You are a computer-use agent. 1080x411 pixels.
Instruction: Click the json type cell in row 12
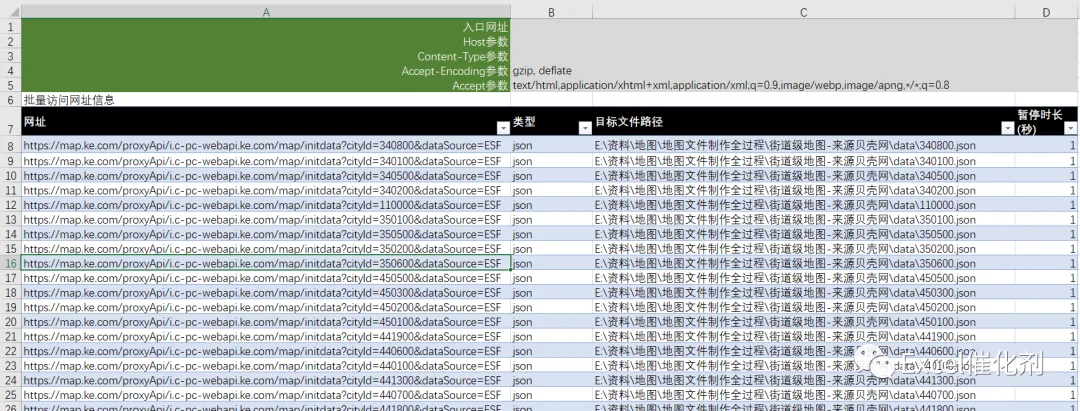[x=552, y=205]
